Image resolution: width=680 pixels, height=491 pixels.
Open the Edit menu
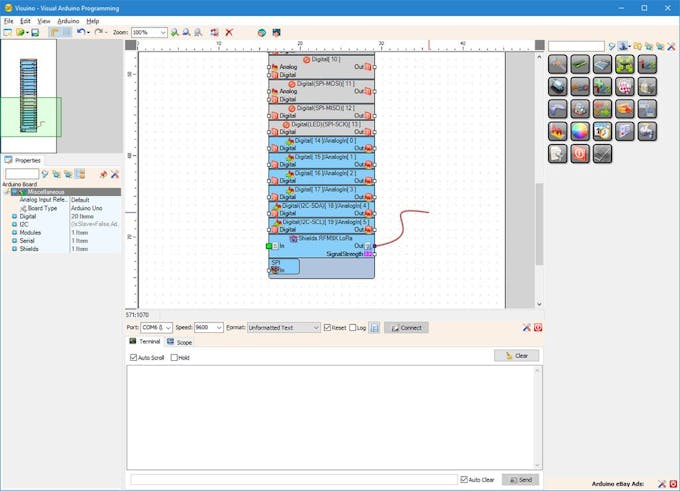[25, 21]
